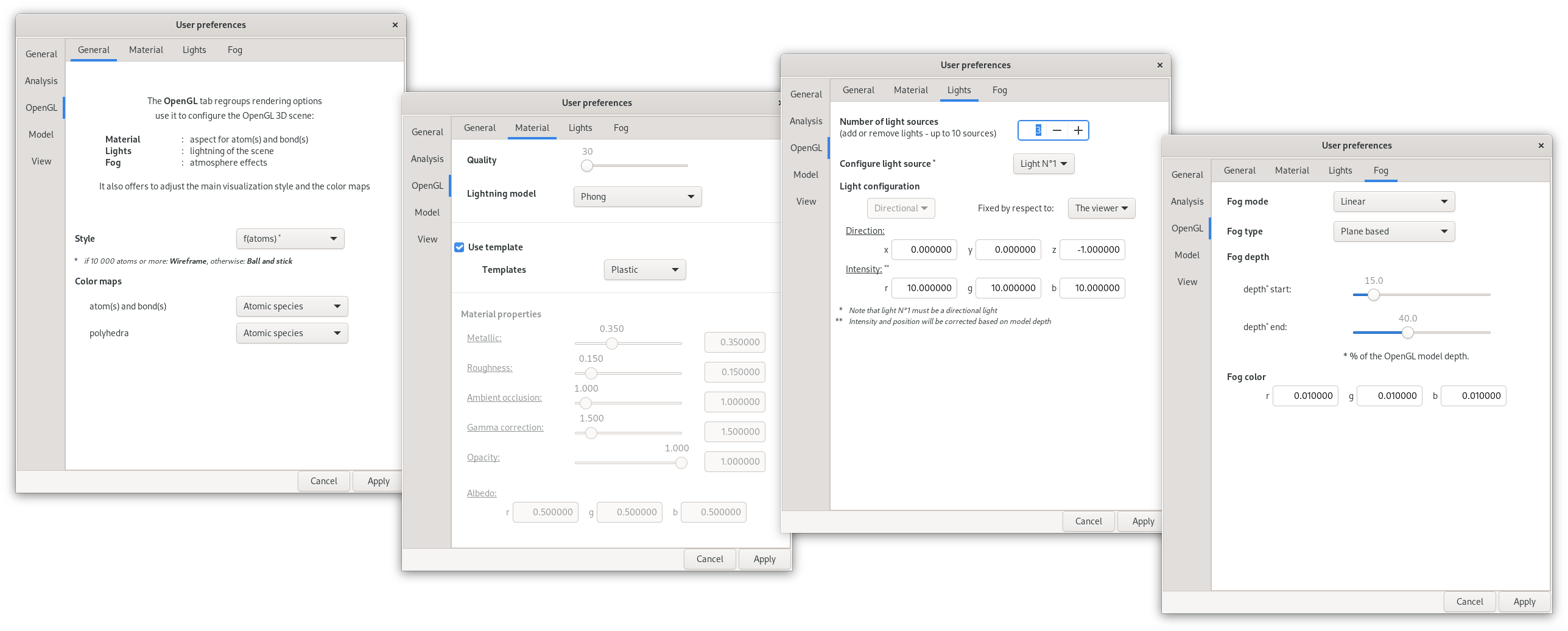
Task: Open the Lightning model dropdown showing Phong
Action: tap(637, 196)
